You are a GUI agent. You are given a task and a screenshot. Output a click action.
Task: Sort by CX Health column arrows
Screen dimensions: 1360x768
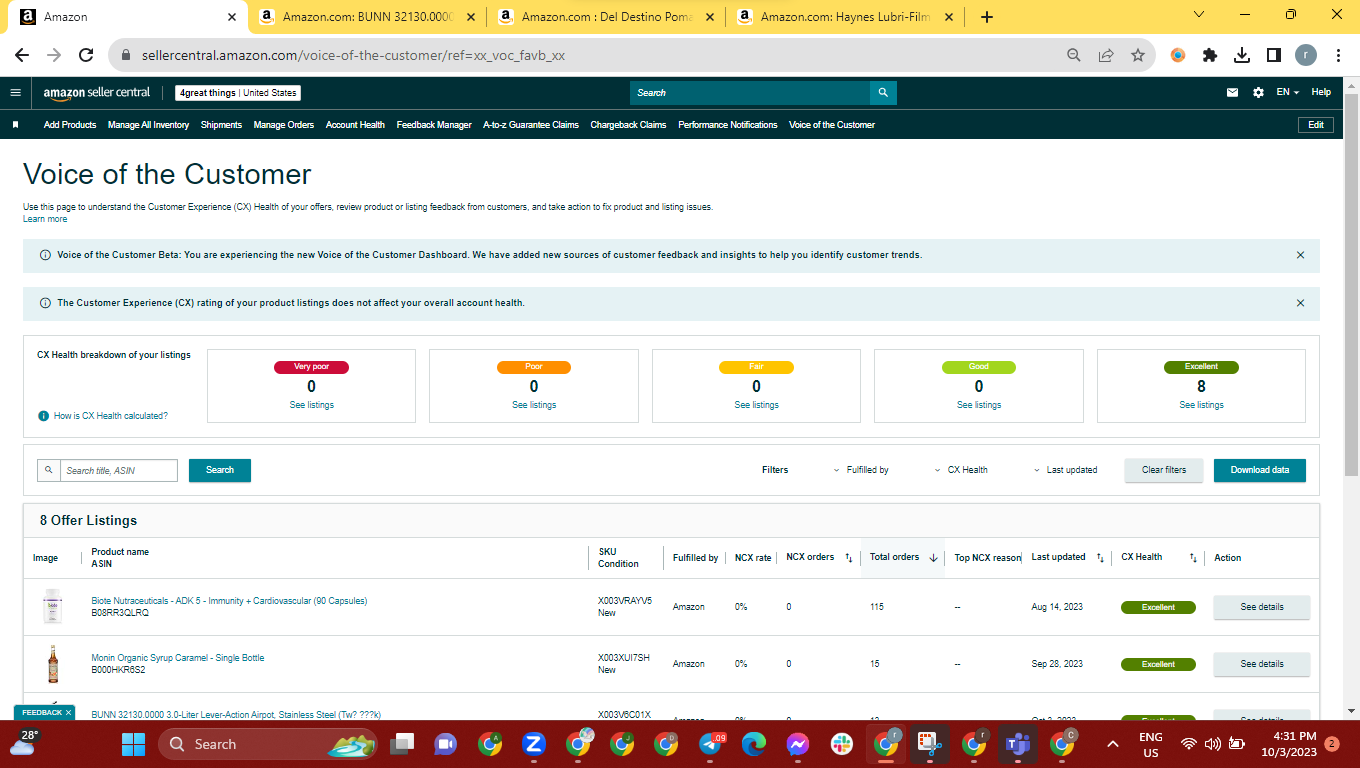click(x=1193, y=558)
